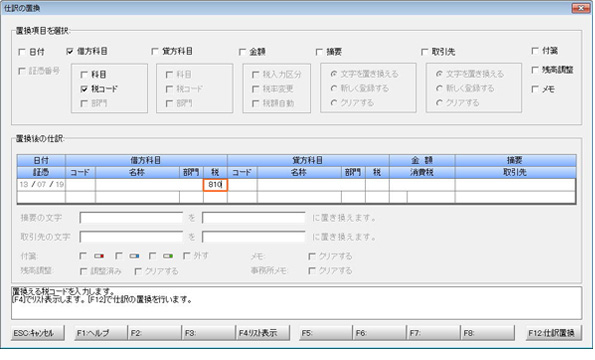Click the F2: function button
The height and width of the screenshot is (360, 595).
(154, 333)
